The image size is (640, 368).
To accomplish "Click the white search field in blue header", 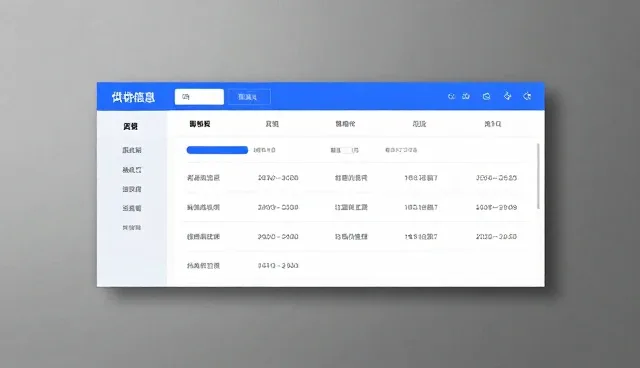I will [199, 97].
